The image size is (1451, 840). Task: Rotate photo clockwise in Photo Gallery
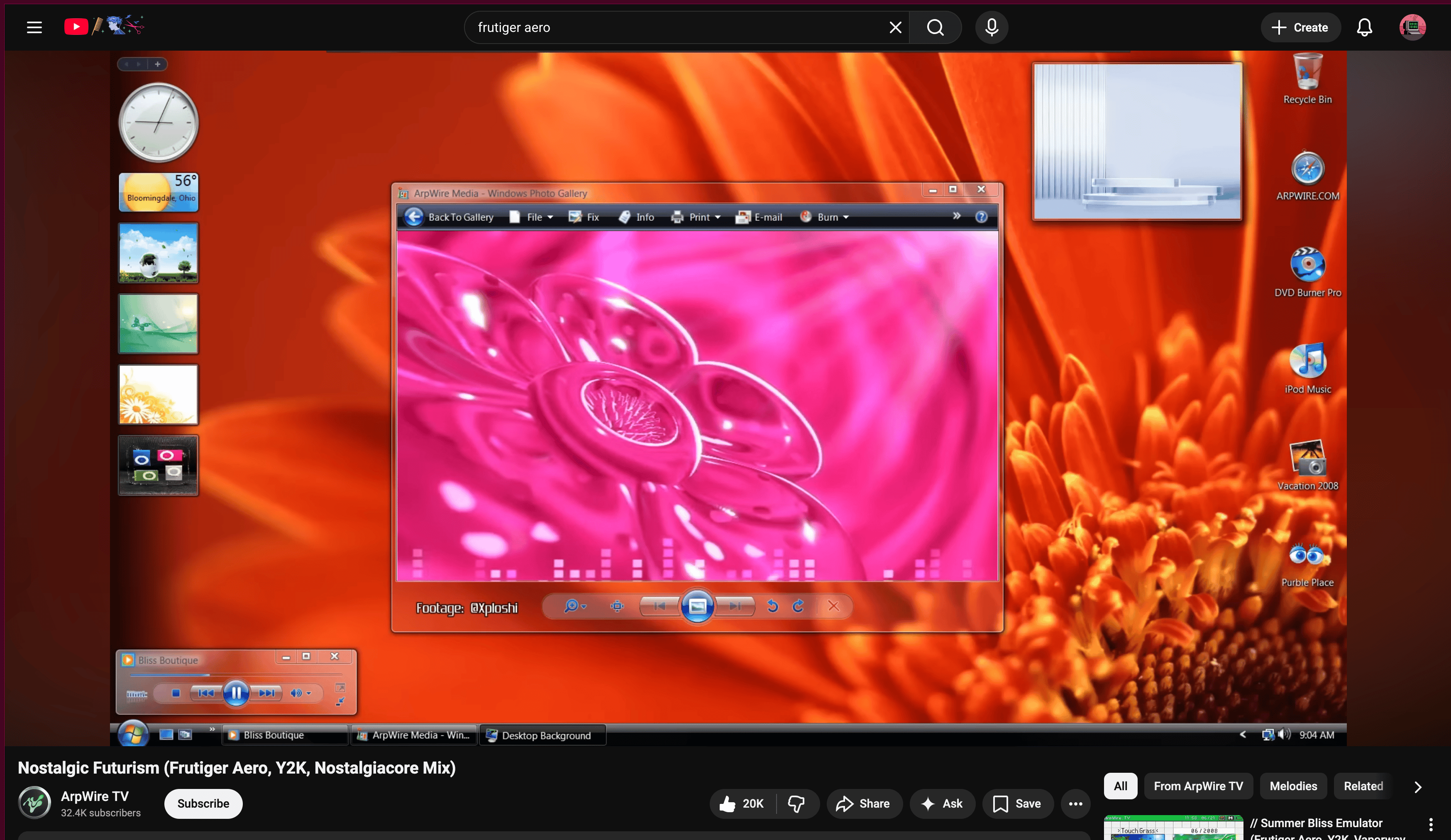797,606
